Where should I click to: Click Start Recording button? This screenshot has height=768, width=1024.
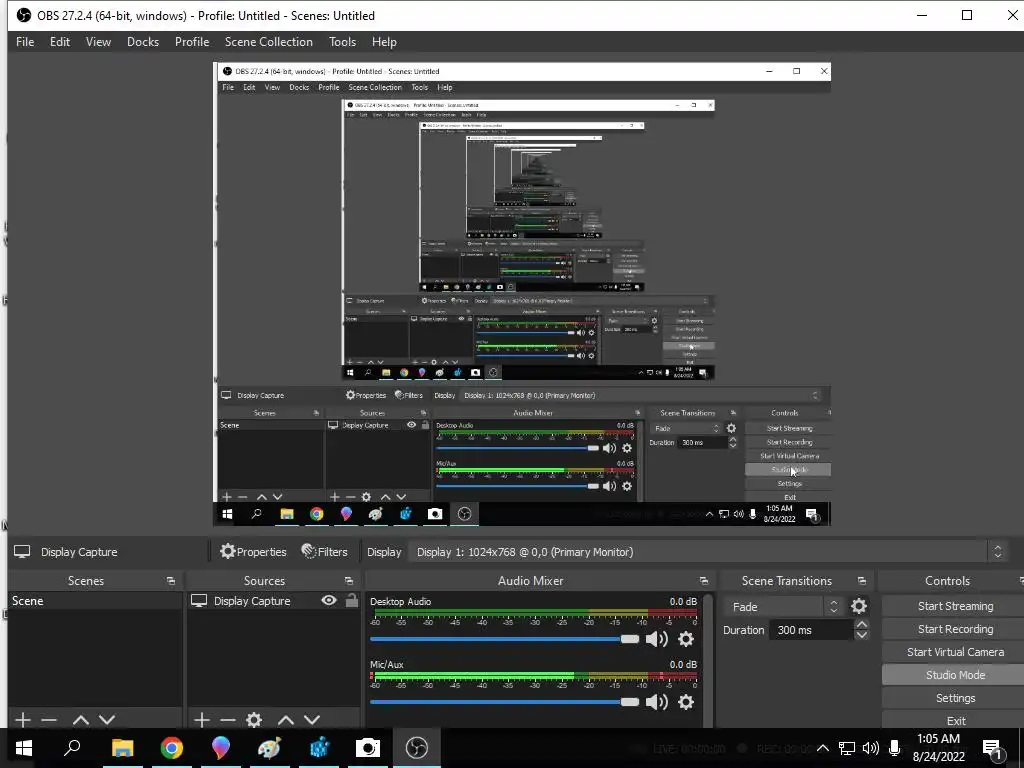954,629
